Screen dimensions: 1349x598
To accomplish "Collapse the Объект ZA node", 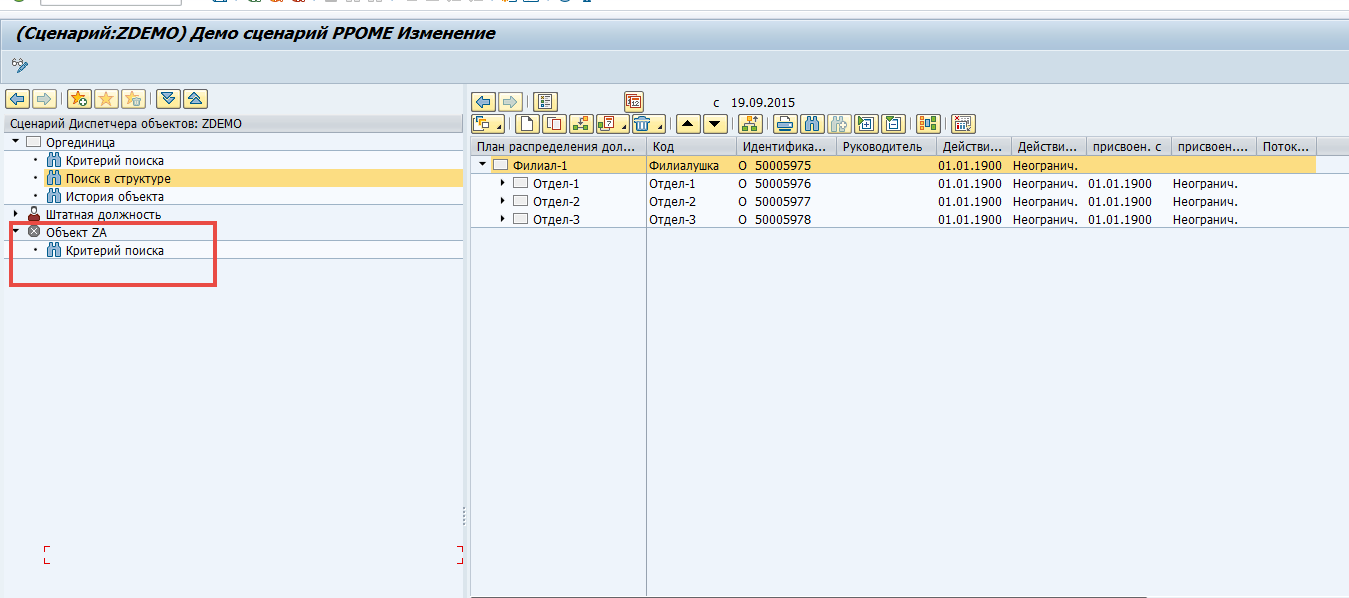I will (16, 232).
